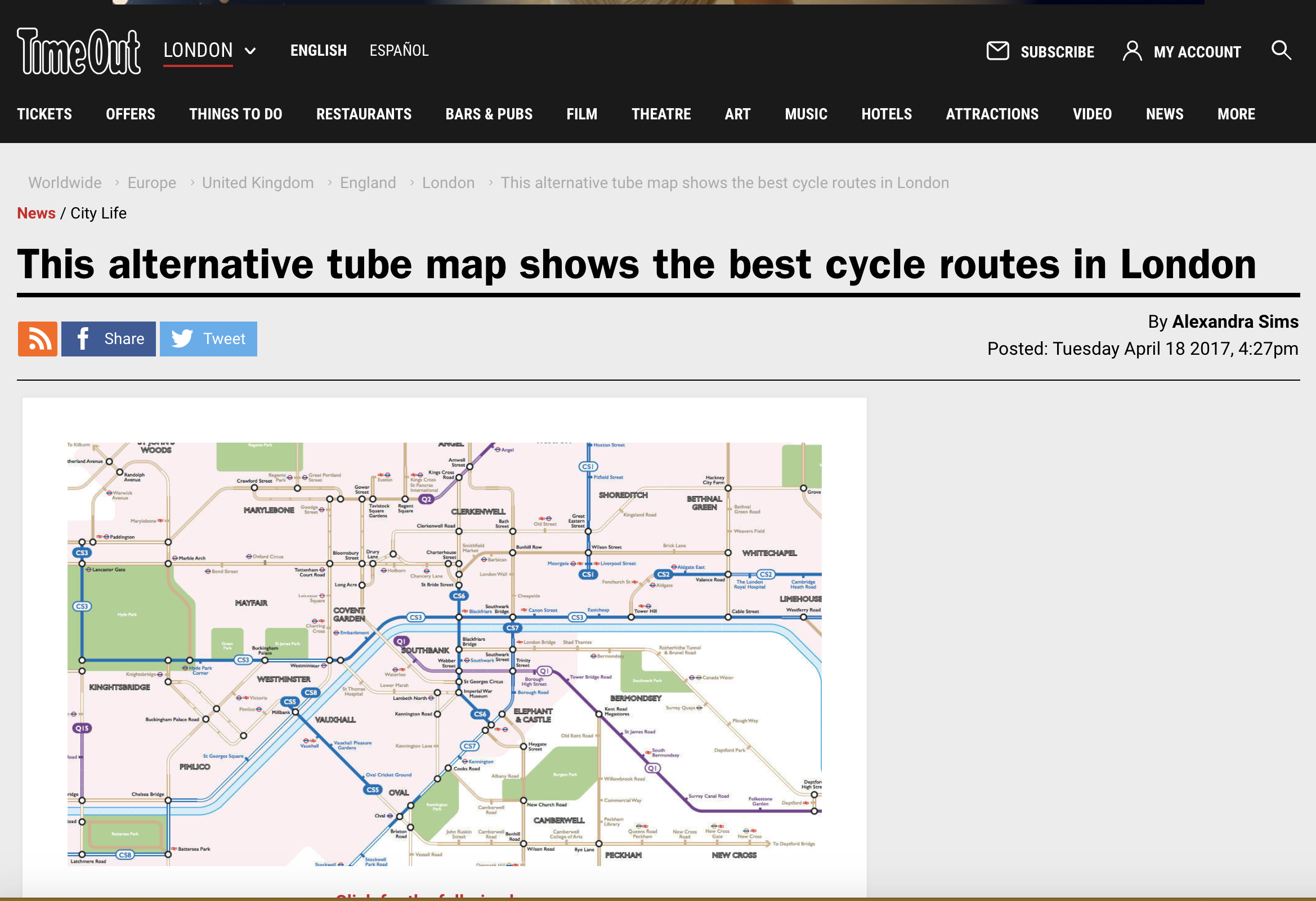
Task: Click the News category link
Action: point(36,213)
